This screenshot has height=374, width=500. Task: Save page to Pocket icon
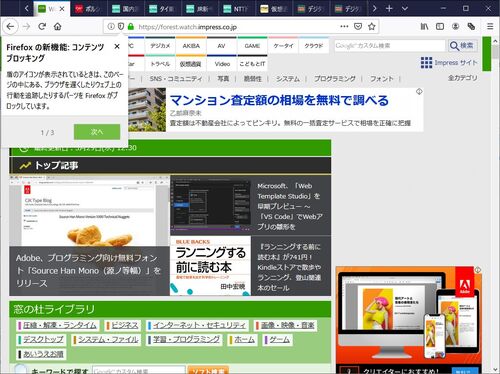tap(358, 27)
